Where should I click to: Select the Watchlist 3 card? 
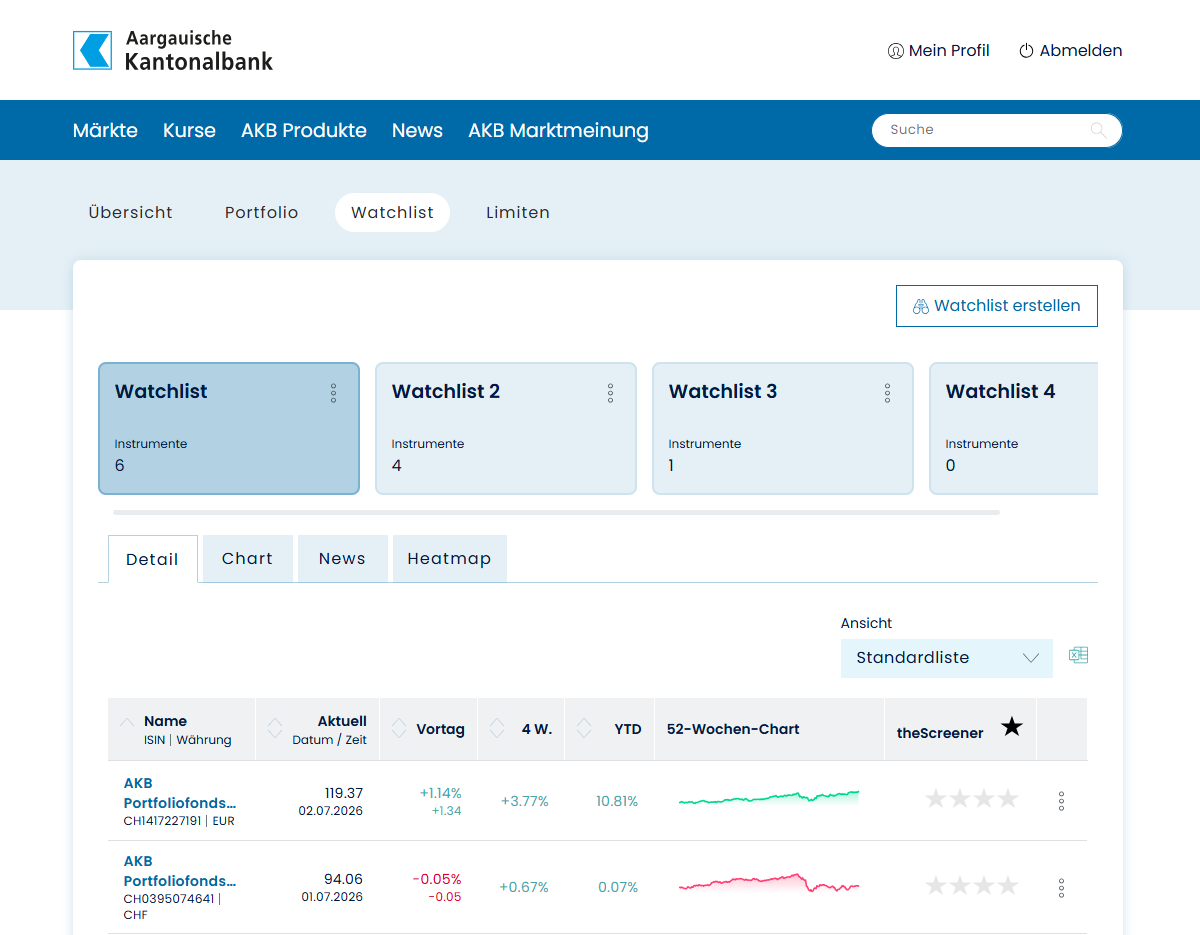tap(783, 428)
